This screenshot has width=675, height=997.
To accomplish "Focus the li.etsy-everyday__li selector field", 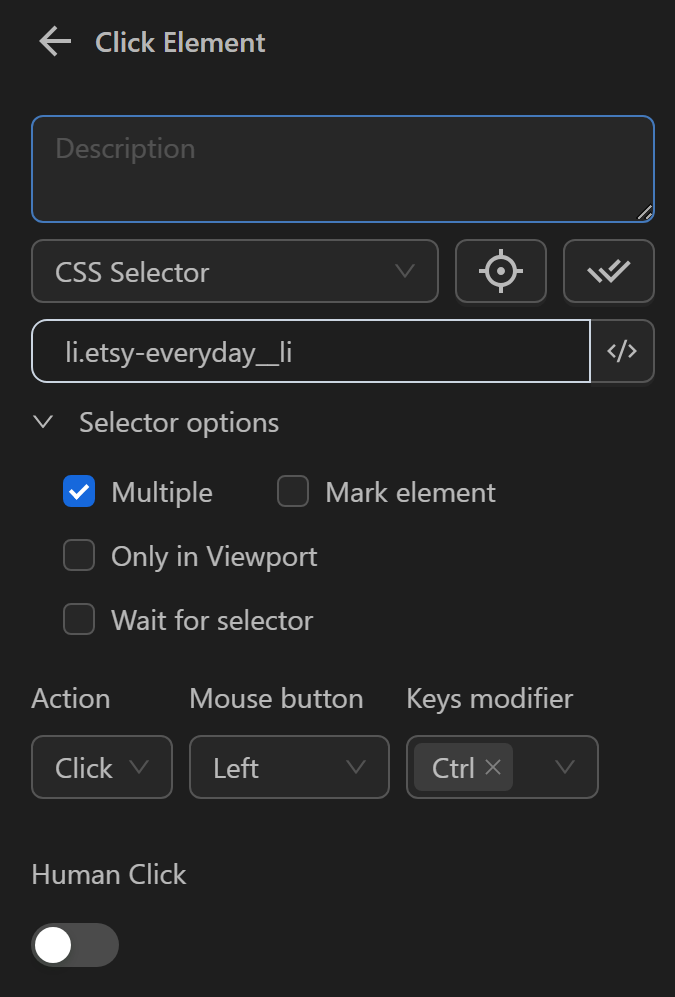I will (x=300, y=351).
